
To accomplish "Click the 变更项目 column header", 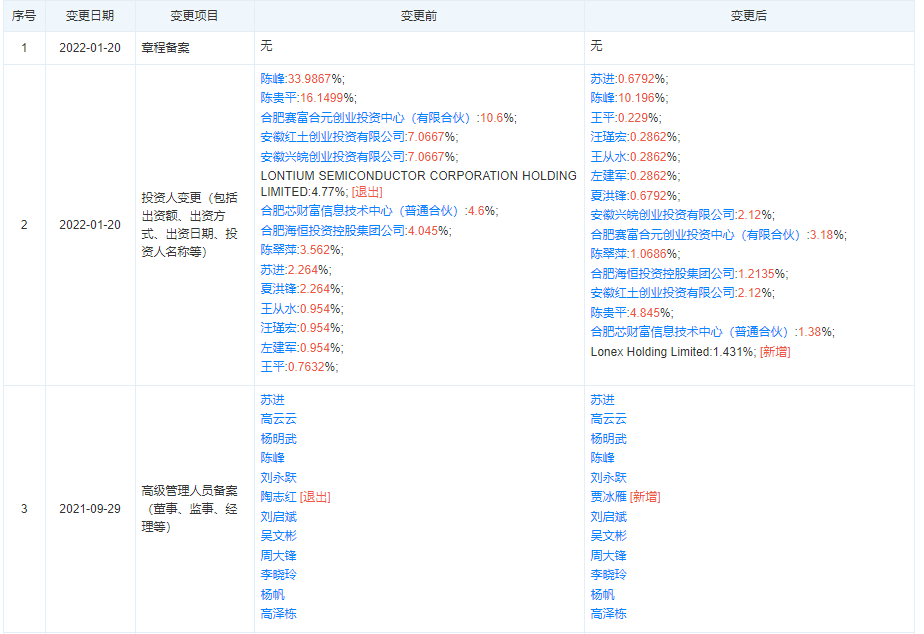I will tap(194, 16).
